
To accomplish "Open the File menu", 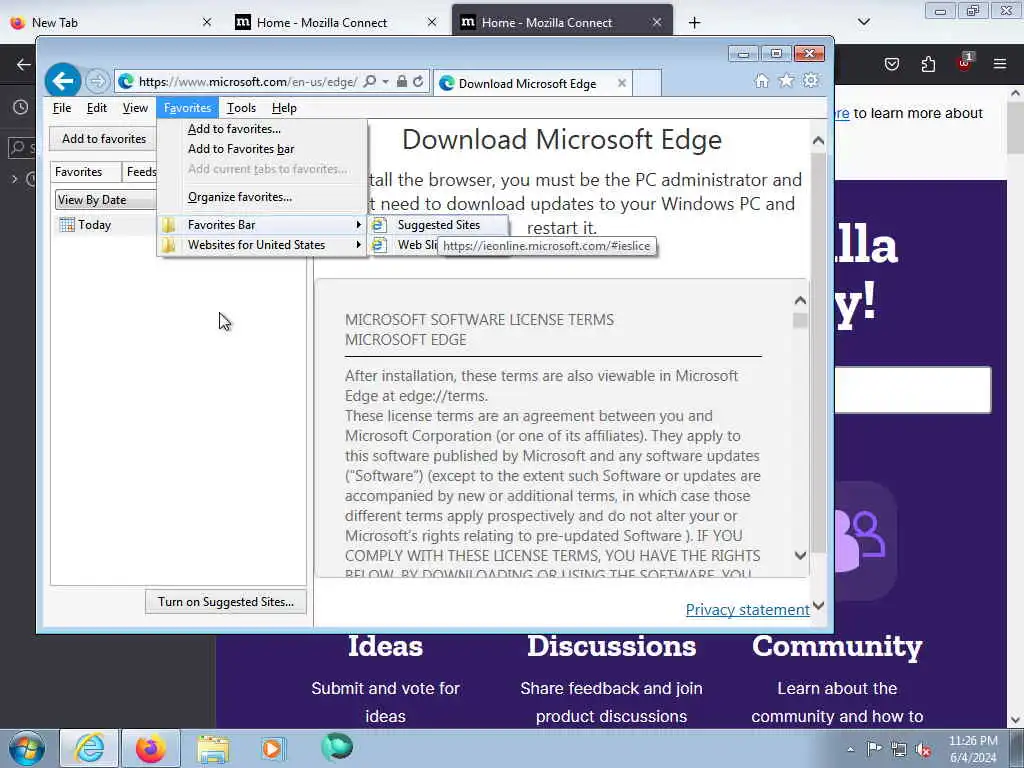I will tap(62, 108).
